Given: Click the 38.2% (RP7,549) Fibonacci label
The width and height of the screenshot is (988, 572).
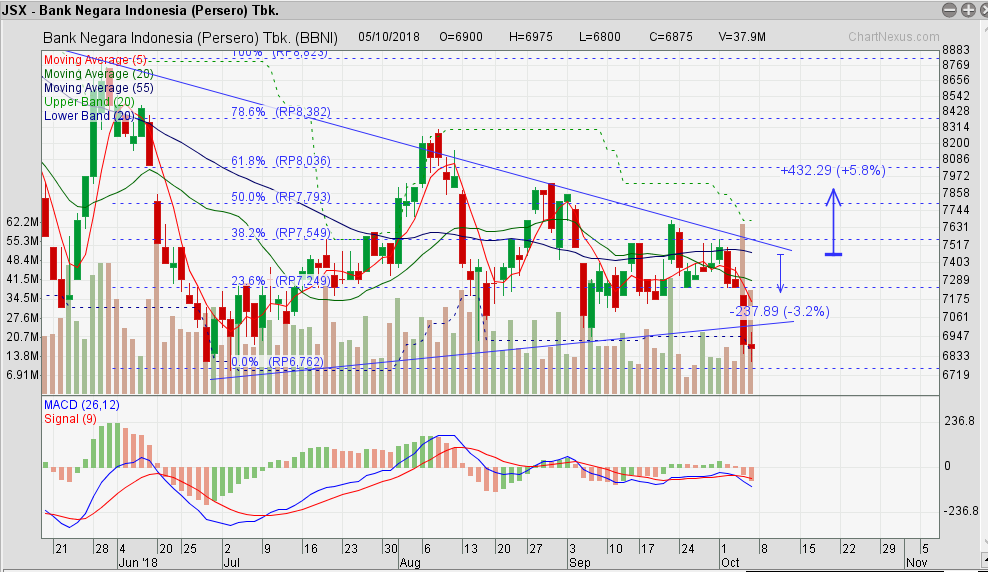Looking at the screenshot, I should 280,233.
